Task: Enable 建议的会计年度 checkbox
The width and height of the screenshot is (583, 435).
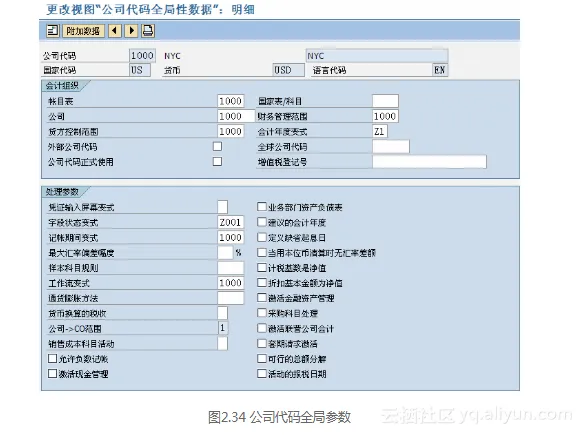Action: click(262, 222)
